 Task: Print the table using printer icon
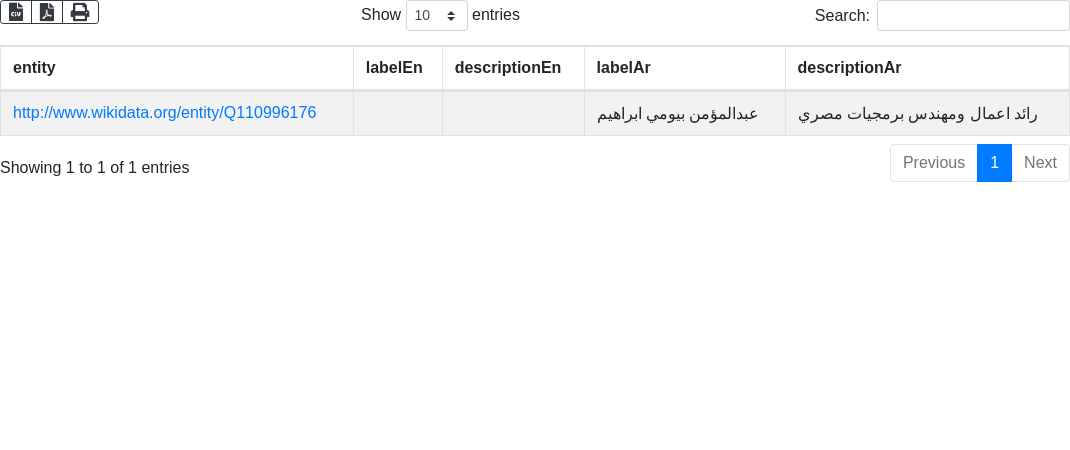(x=80, y=12)
